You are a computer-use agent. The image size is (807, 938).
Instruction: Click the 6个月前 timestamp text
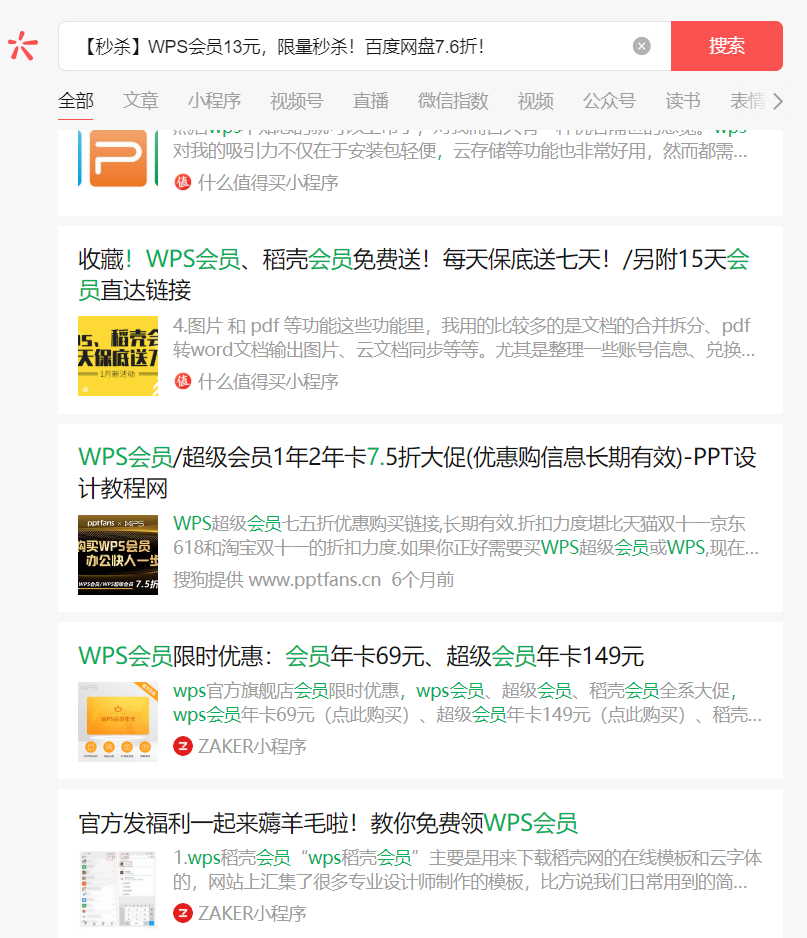click(422, 579)
